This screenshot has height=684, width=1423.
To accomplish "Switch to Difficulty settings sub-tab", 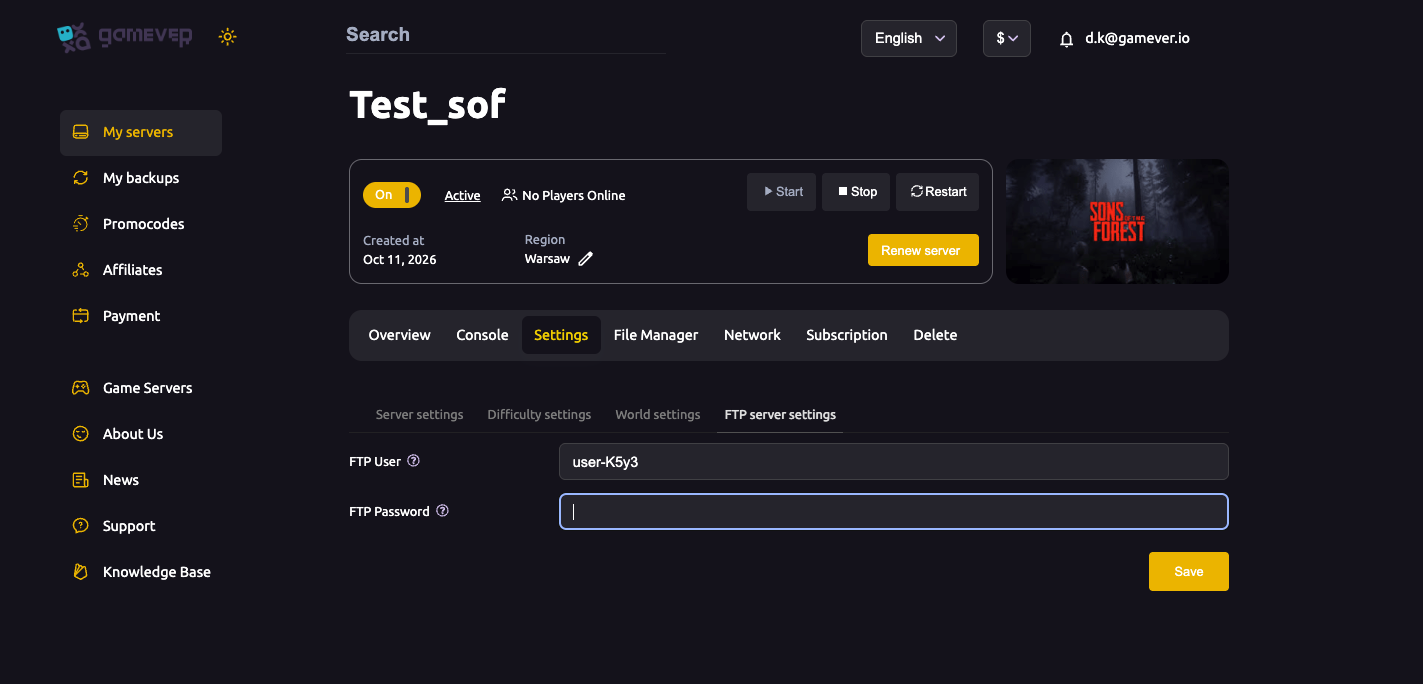I will pyautogui.click(x=539, y=414).
